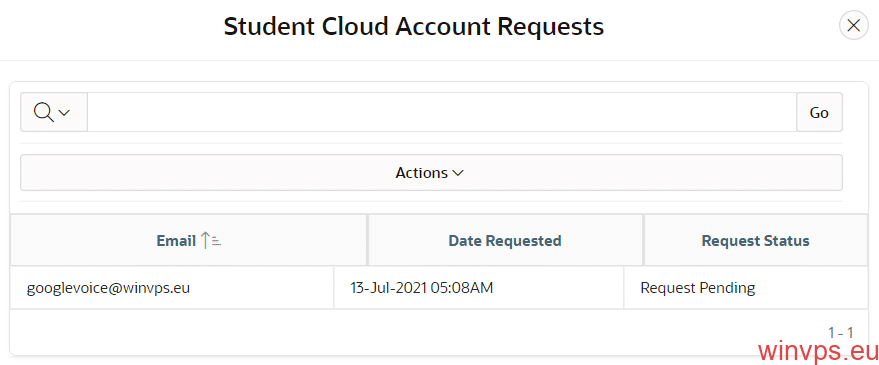Click the chevron beside Actions
The height and width of the screenshot is (365, 879).
tap(457, 173)
